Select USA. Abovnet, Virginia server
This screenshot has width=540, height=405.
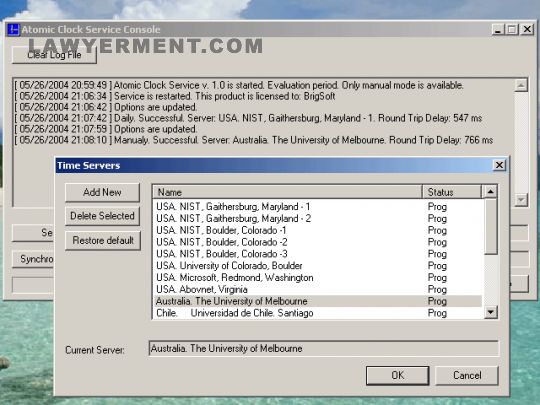coord(318,289)
